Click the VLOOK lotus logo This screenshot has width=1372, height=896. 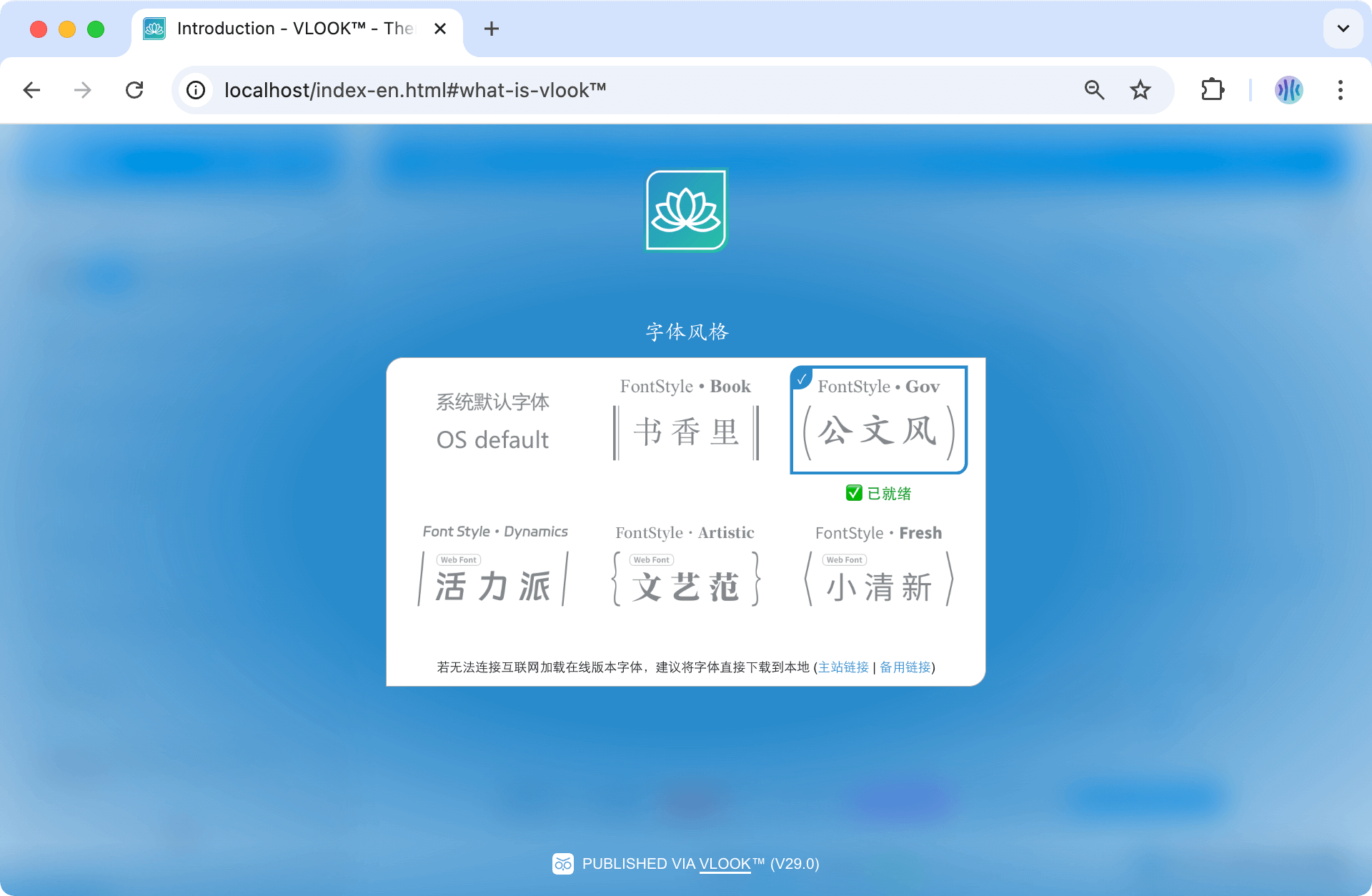(x=686, y=210)
